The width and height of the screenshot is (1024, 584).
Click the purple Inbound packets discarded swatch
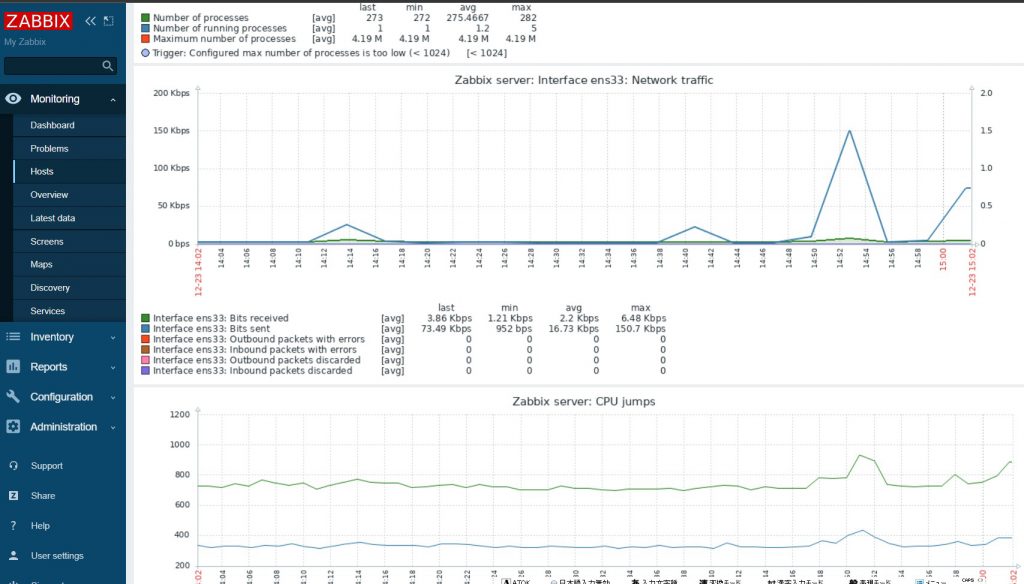coord(145,370)
